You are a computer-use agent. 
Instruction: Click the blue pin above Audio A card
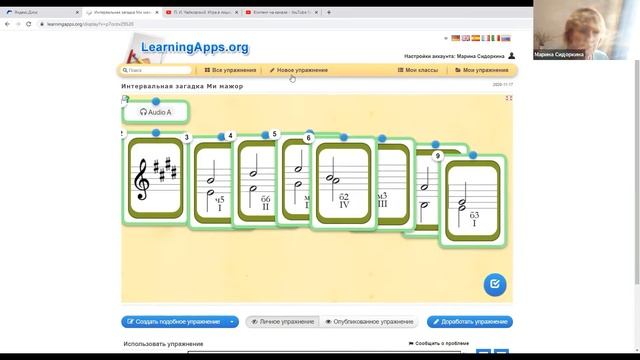[156, 101]
